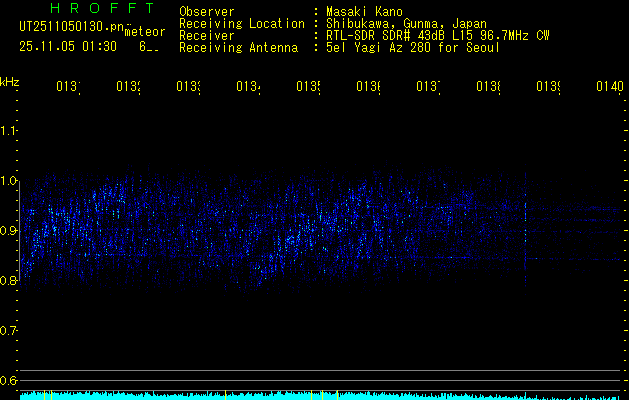Click the 0.6 frequency axis label
The height and width of the screenshot is (400, 629).
click(x=9, y=381)
